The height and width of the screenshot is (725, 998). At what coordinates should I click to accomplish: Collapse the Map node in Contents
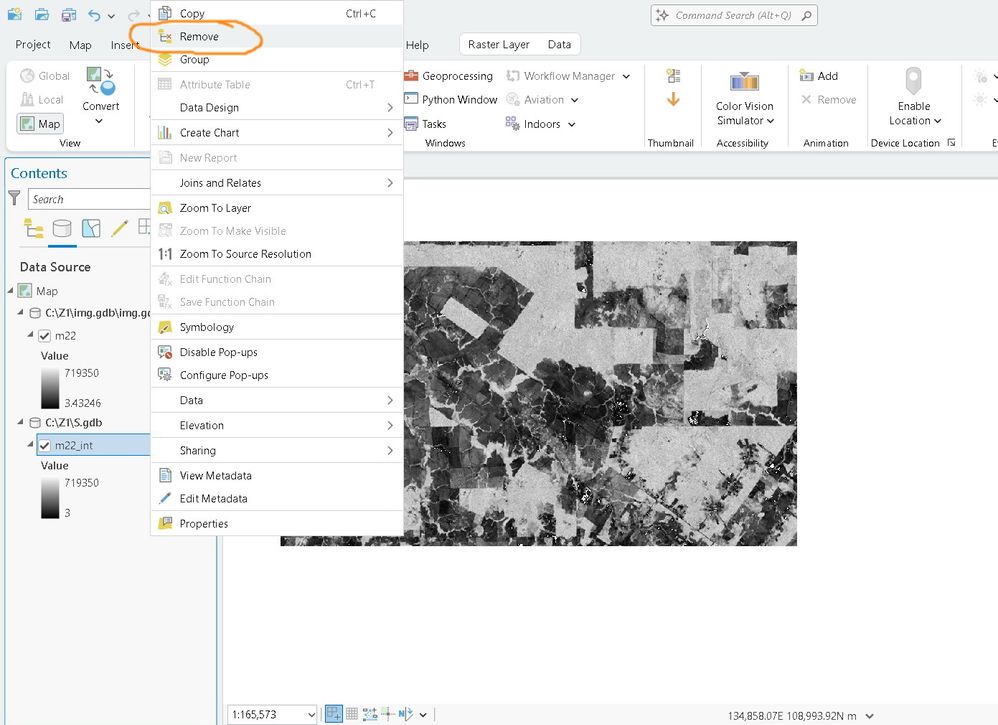[x=10, y=290]
